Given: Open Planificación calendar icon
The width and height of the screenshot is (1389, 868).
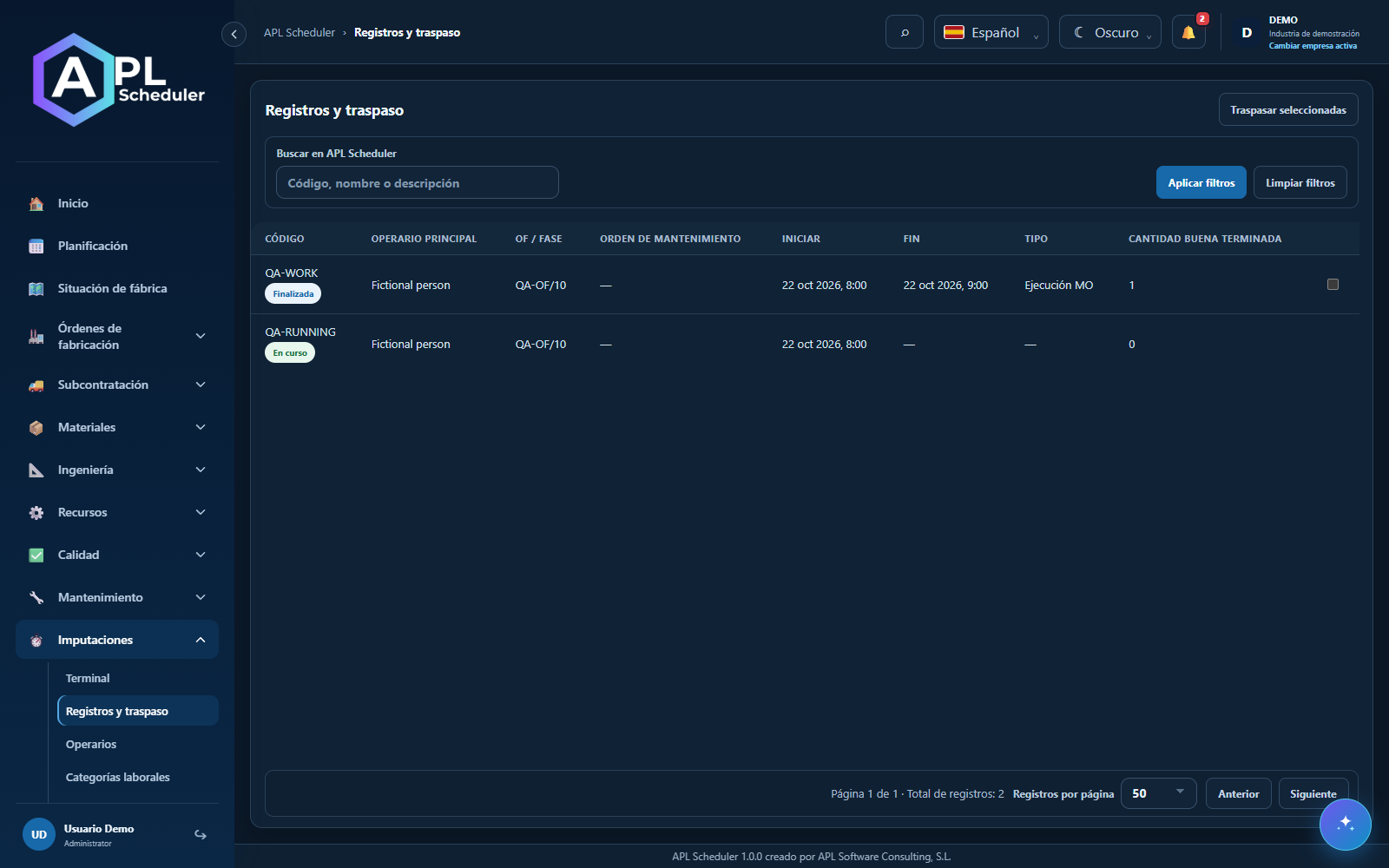Looking at the screenshot, I should point(36,247).
